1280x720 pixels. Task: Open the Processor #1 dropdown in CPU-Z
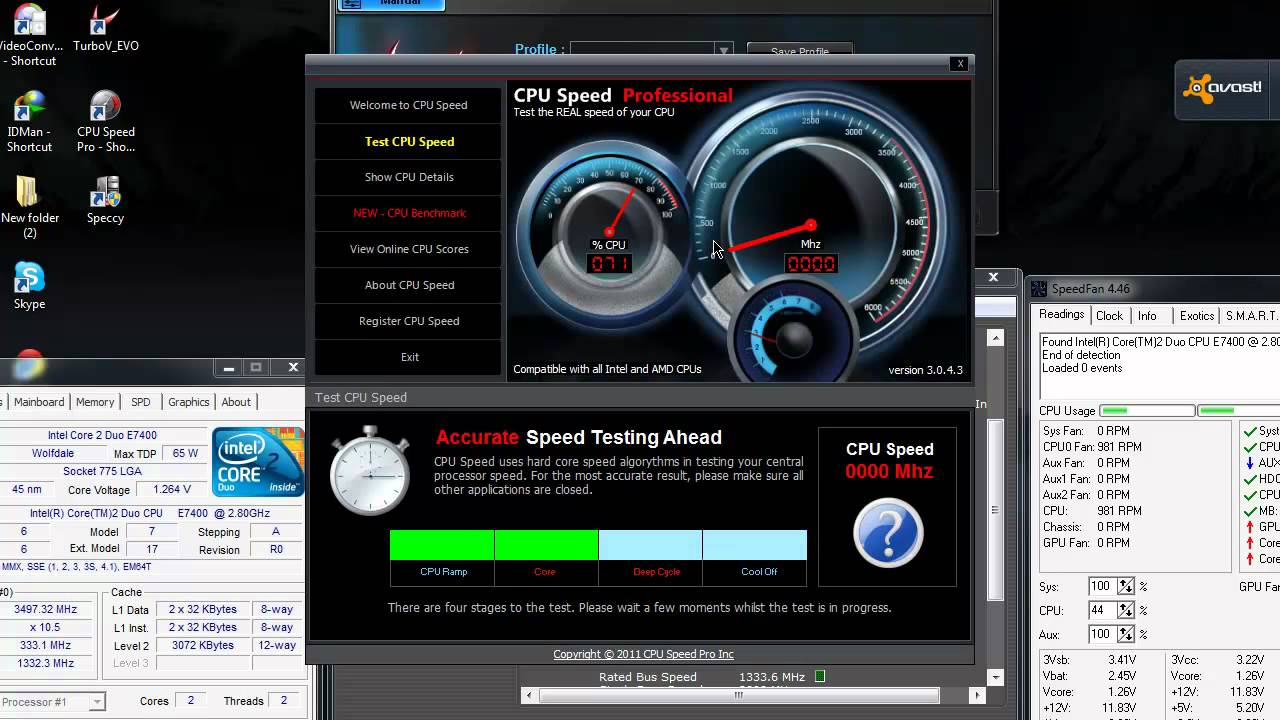(x=97, y=702)
